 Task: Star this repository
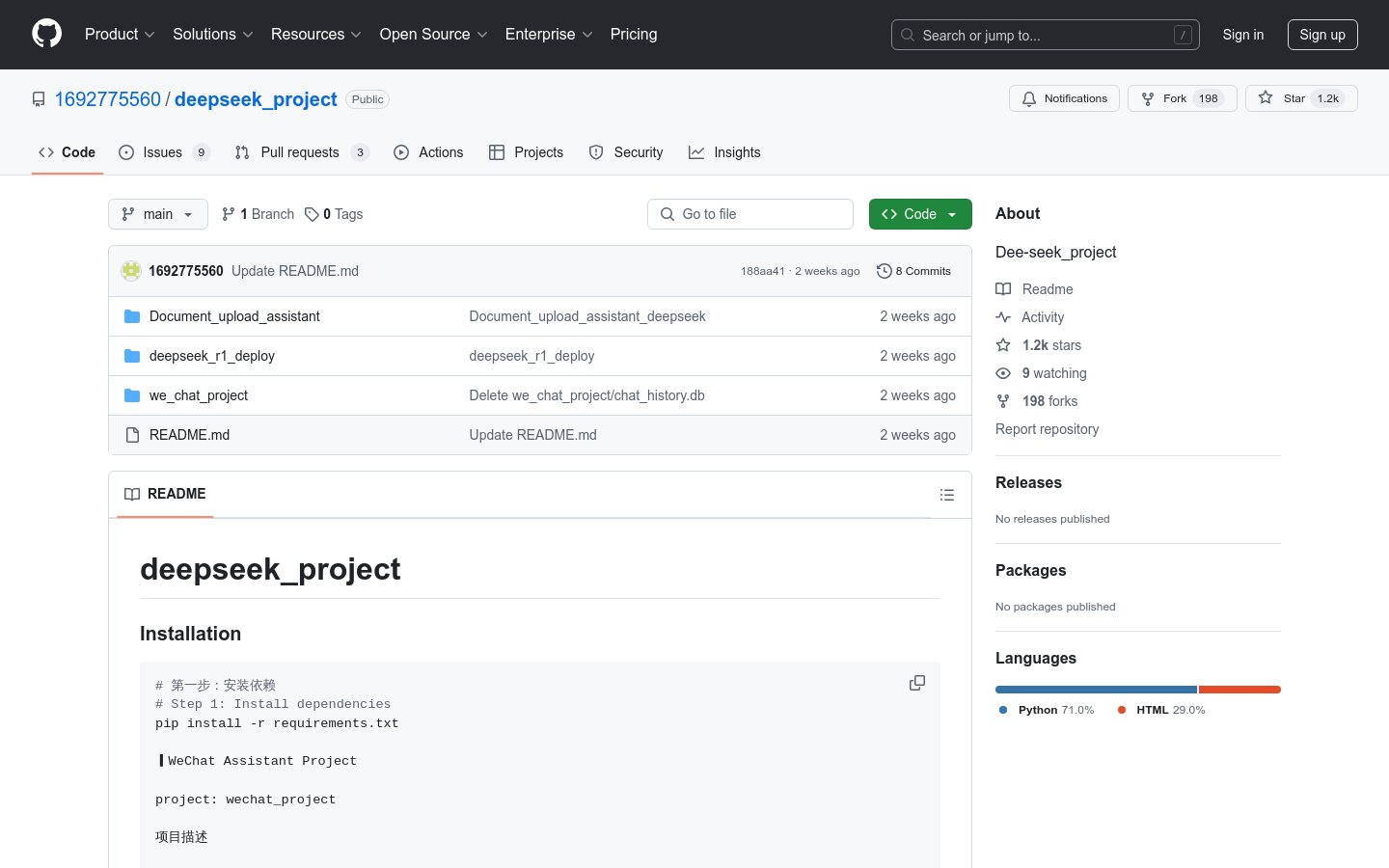1300,98
